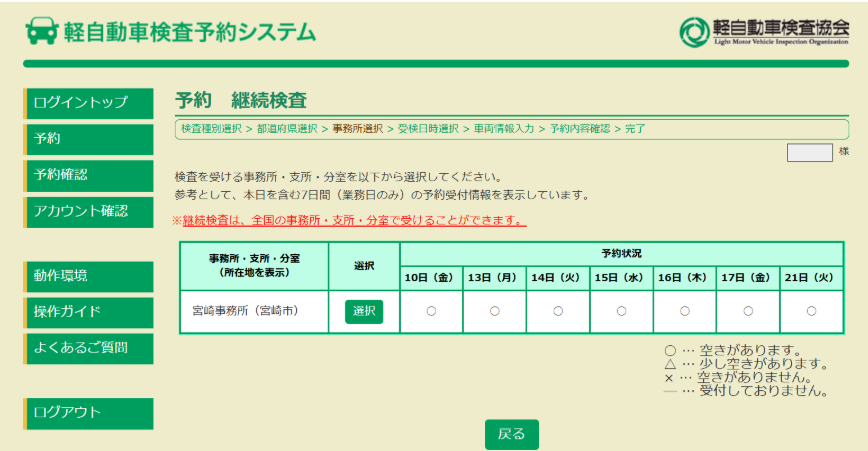The width and height of the screenshot is (868, 451).
Task: Click availability circle for 10日（金）
Action: (431, 312)
